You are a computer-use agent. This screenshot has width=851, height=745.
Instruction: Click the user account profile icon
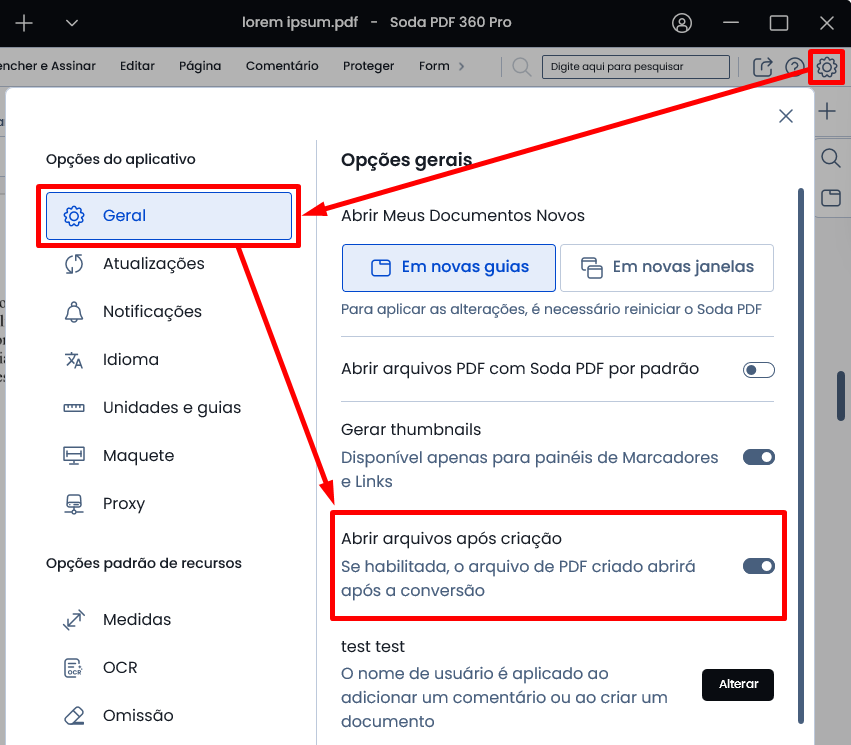pos(682,23)
